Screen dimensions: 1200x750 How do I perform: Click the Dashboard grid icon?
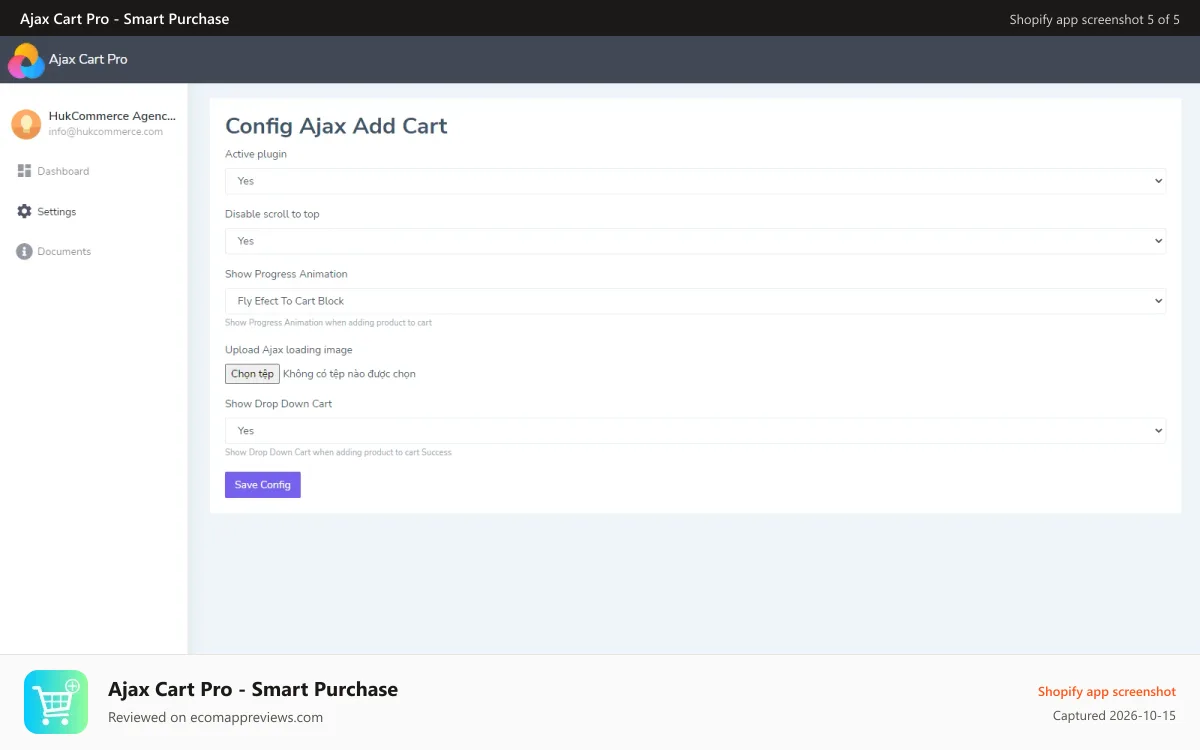tap(25, 171)
